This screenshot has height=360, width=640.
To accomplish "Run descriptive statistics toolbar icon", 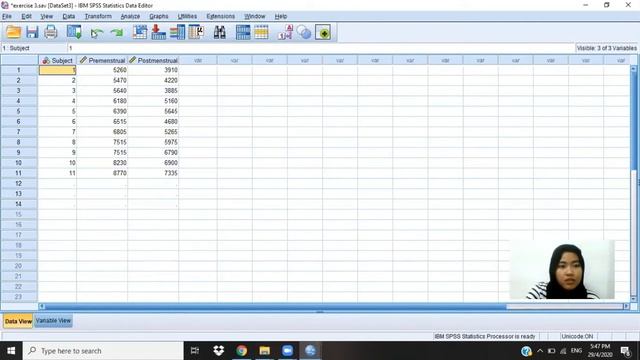I will click(x=196, y=32).
